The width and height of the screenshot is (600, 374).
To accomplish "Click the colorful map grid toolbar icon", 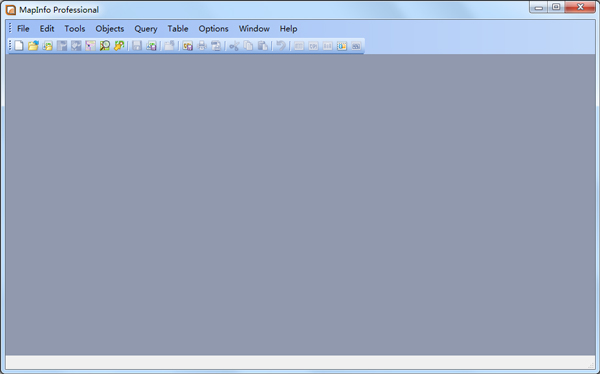I will click(x=90, y=46).
